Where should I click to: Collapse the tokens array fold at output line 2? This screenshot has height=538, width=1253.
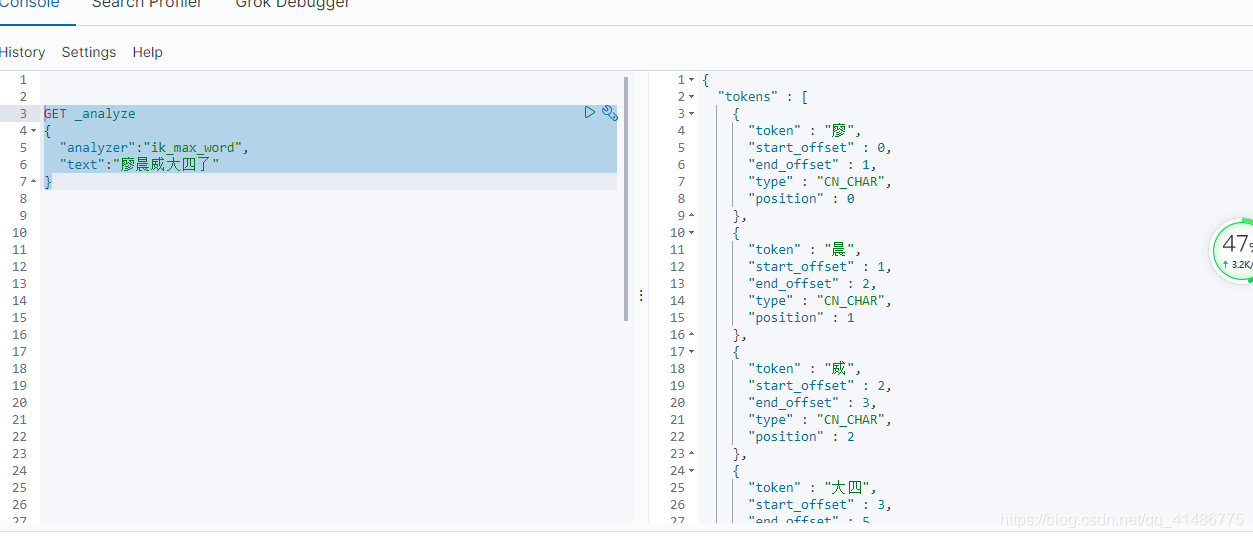click(691, 97)
